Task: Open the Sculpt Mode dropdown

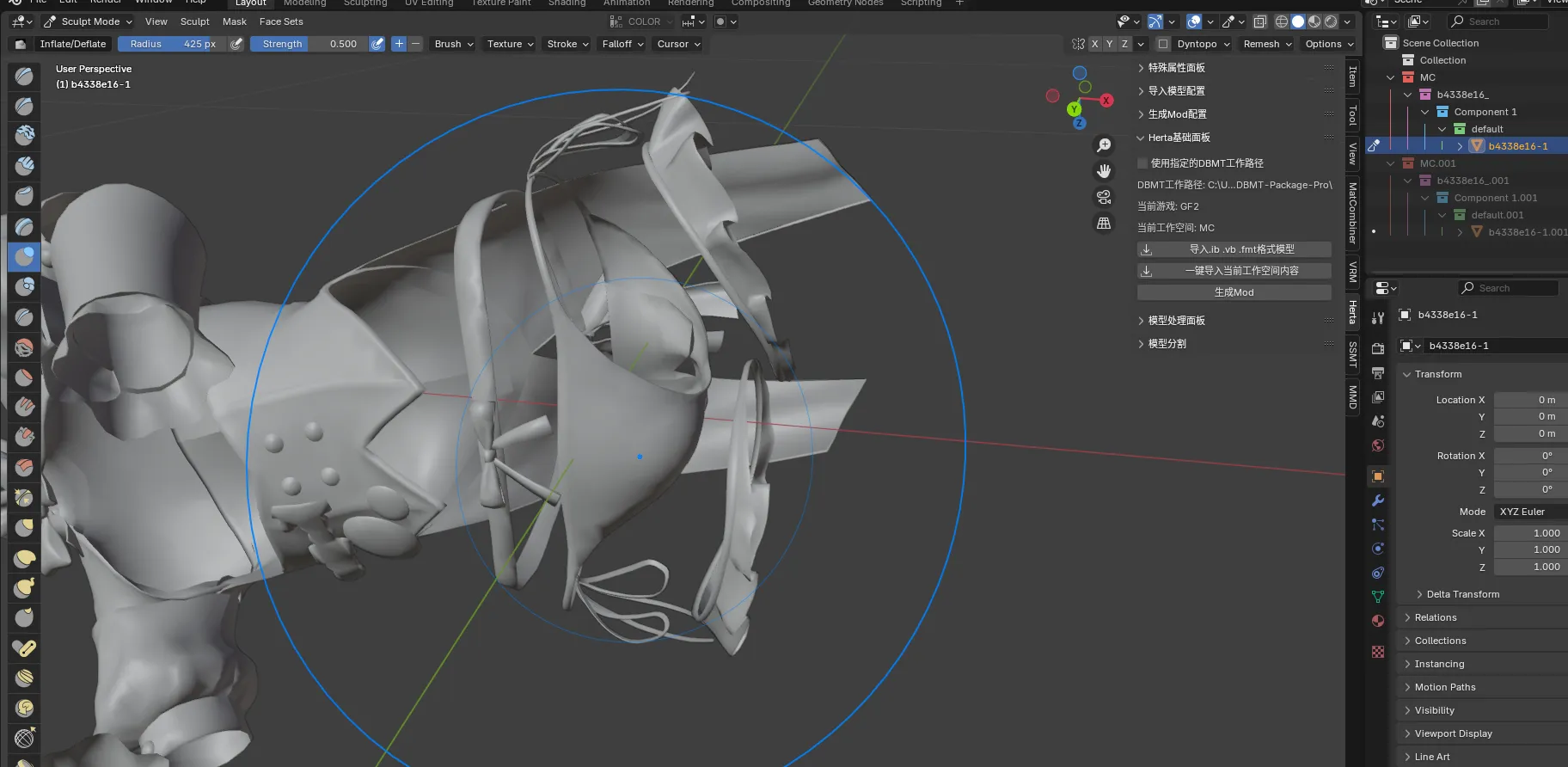Action: coord(89,21)
